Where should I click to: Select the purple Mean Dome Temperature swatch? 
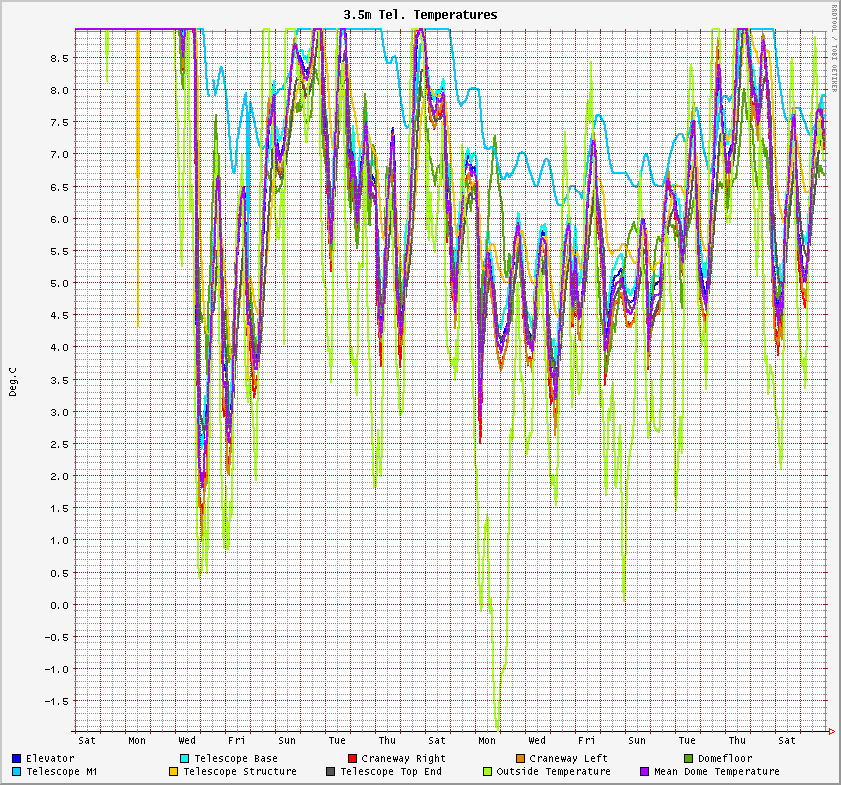click(644, 771)
